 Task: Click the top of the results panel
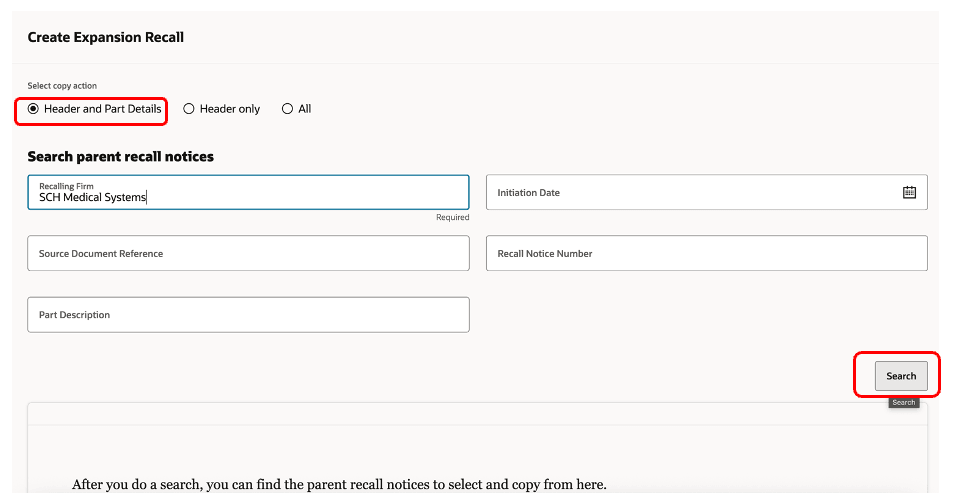pyautogui.click(x=477, y=412)
